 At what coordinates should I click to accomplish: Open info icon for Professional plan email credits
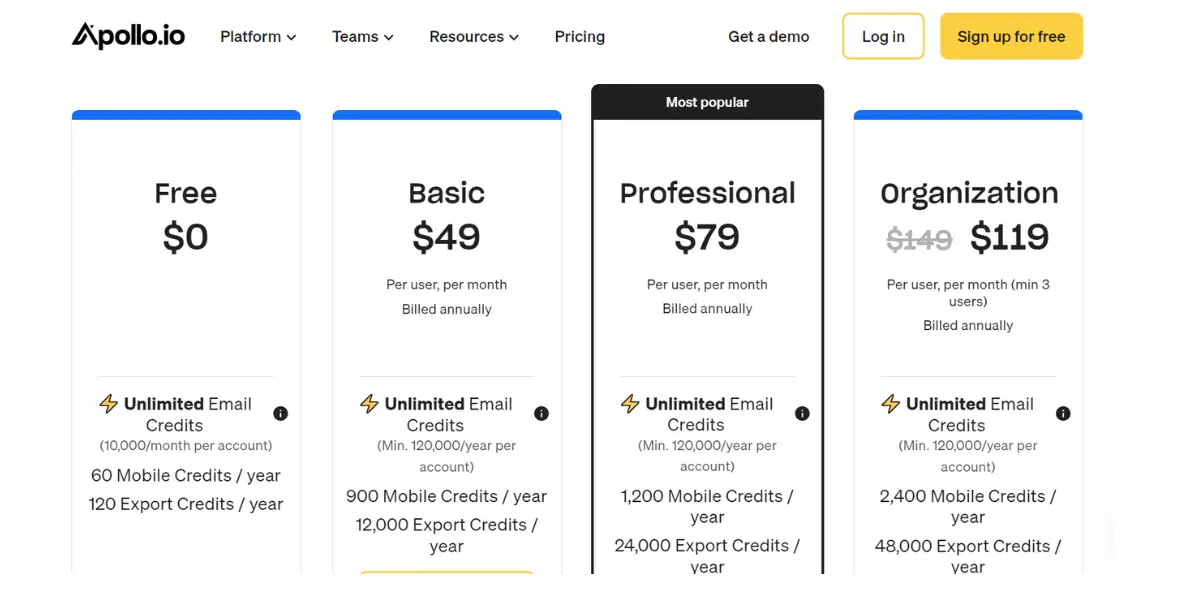(802, 413)
